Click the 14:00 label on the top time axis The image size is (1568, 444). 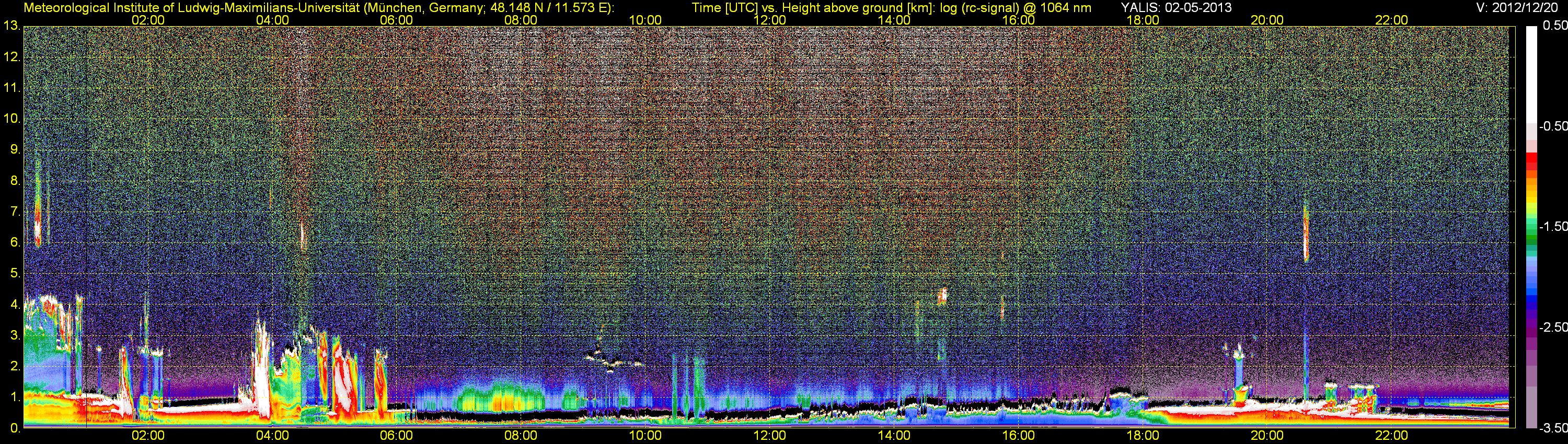point(894,20)
